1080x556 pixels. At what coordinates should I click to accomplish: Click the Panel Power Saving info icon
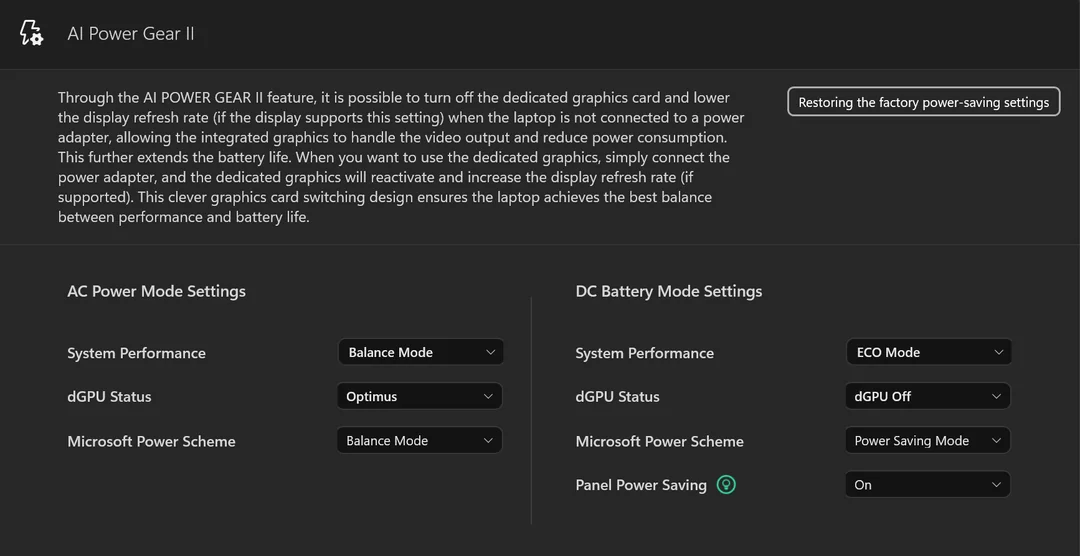[x=726, y=485]
